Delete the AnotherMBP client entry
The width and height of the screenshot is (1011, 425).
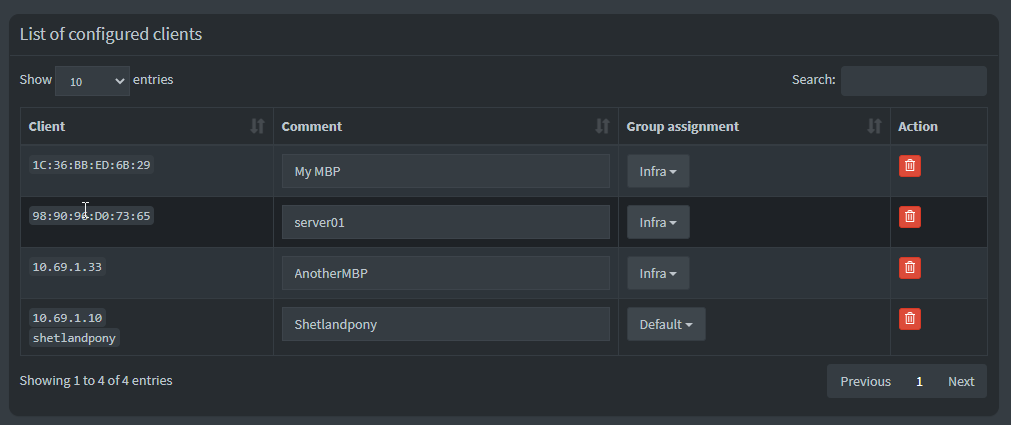tap(910, 268)
